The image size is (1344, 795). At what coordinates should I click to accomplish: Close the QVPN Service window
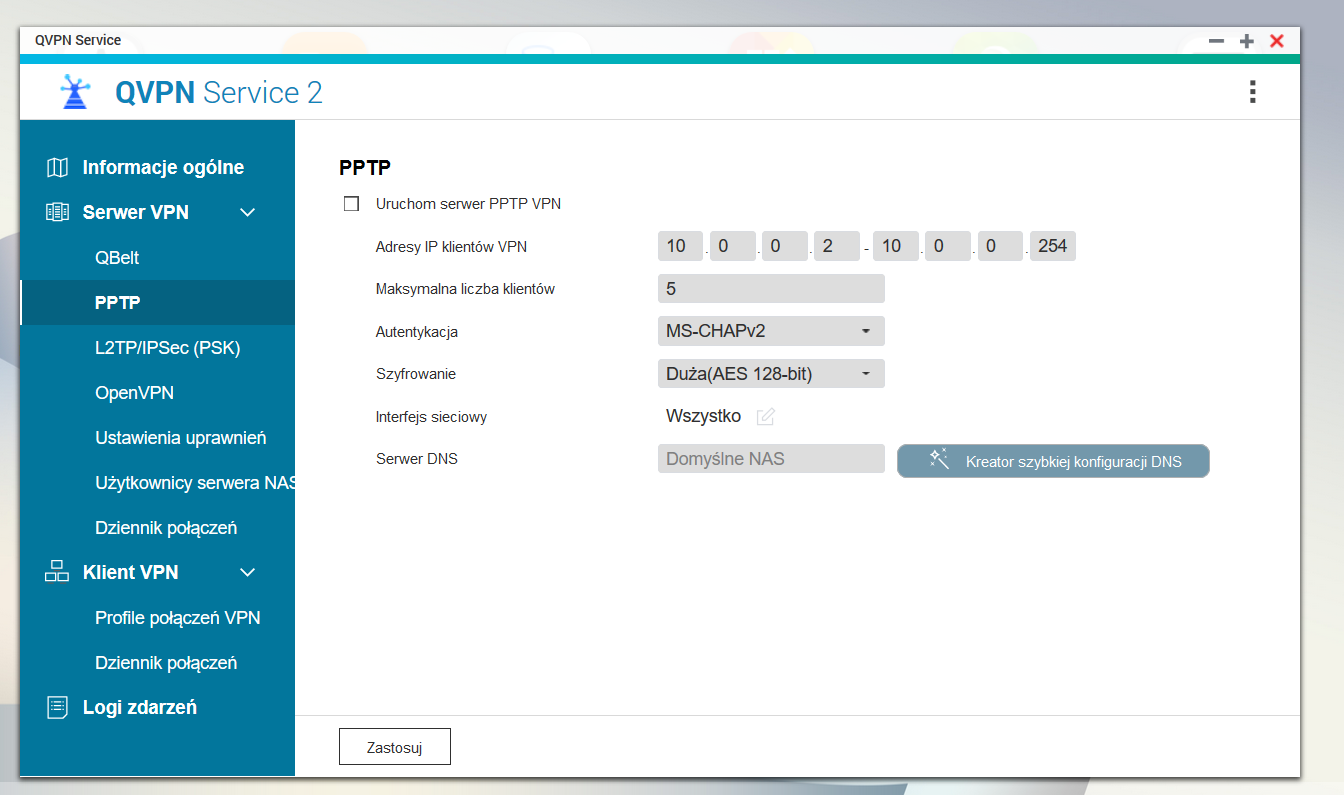tap(1276, 41)
